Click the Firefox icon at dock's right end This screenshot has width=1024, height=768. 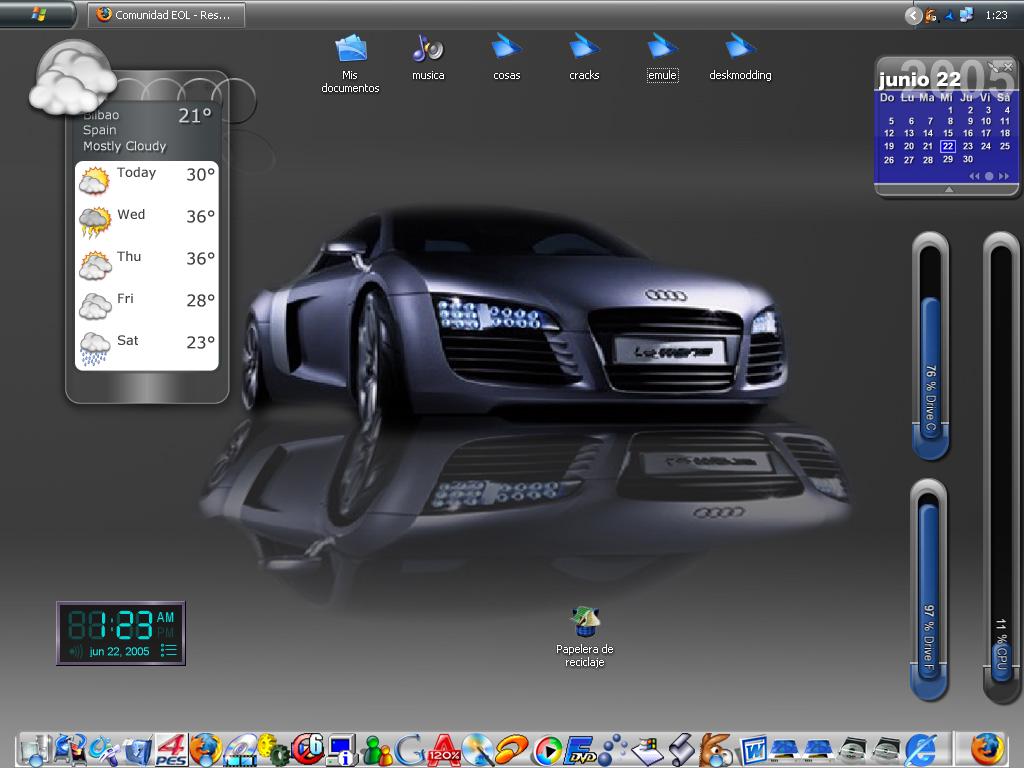coord(986,748)
